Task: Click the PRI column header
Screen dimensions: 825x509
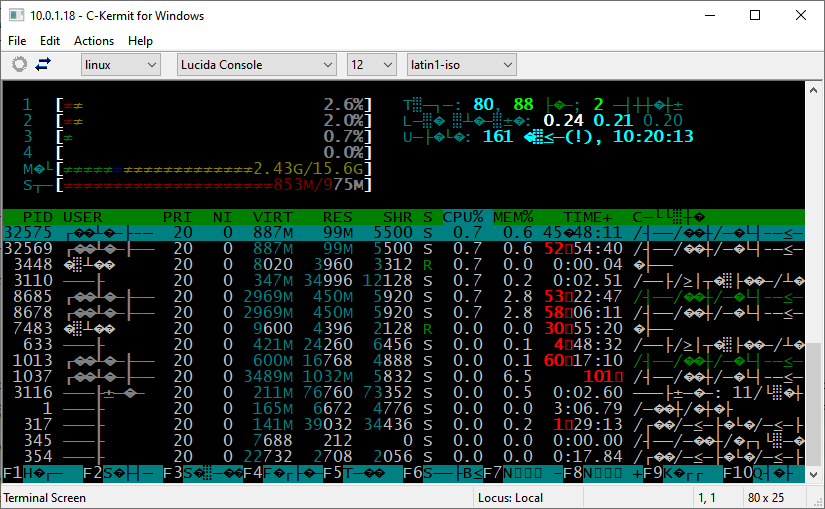Action: click(x=177, y=217)
